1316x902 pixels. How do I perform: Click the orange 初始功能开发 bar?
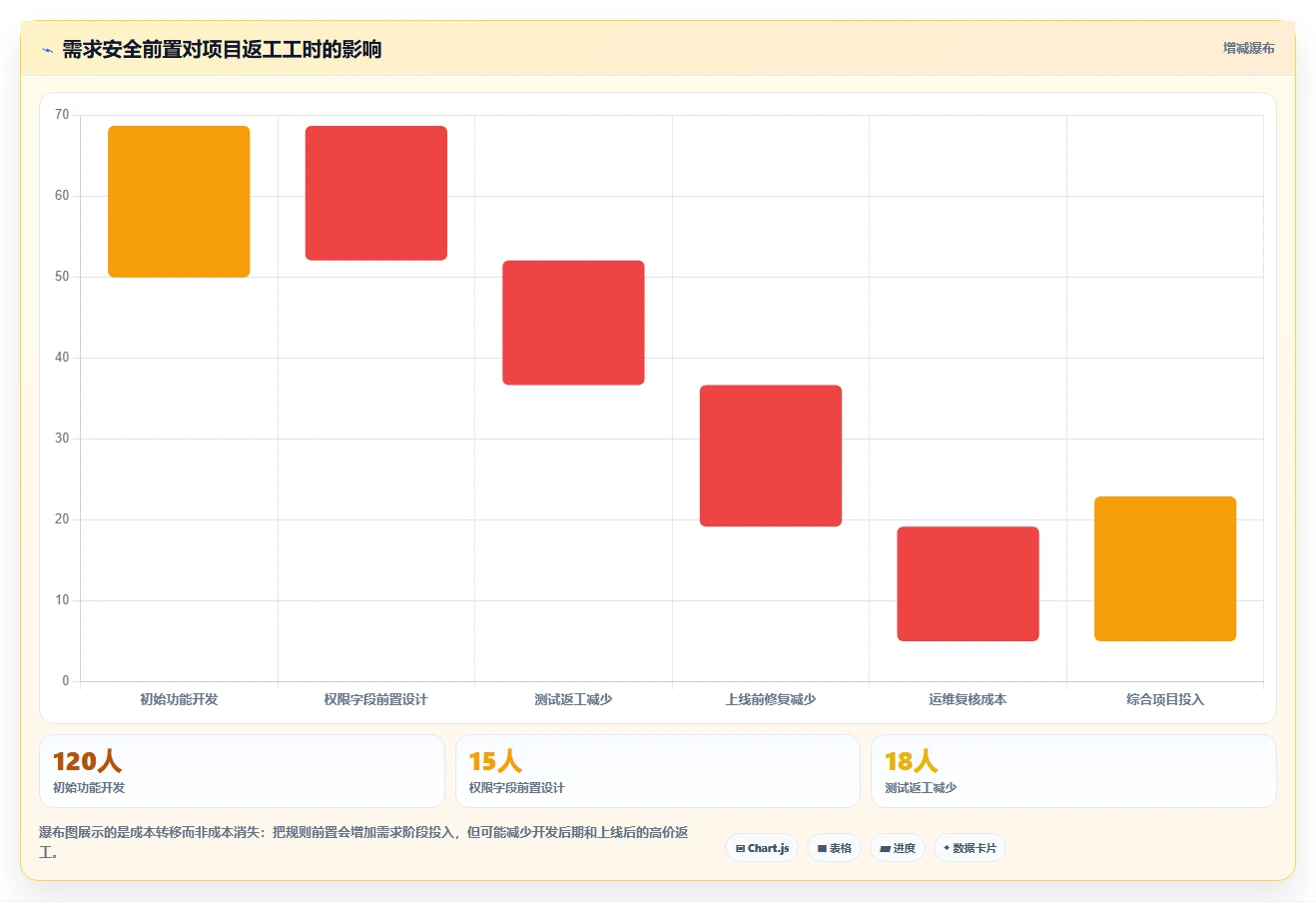click(x=179, y=202)
